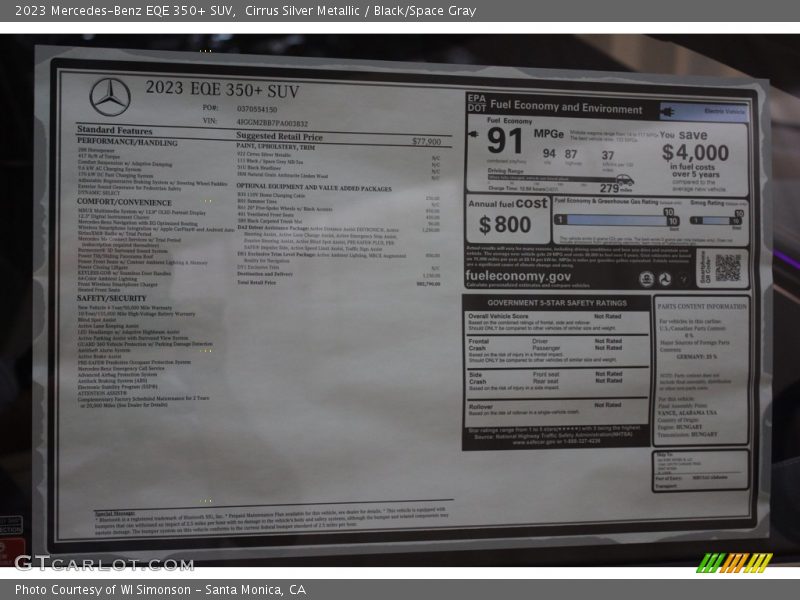Click the plug icon left of 91 MPGe
800x600 pixels.
(473, 134)
